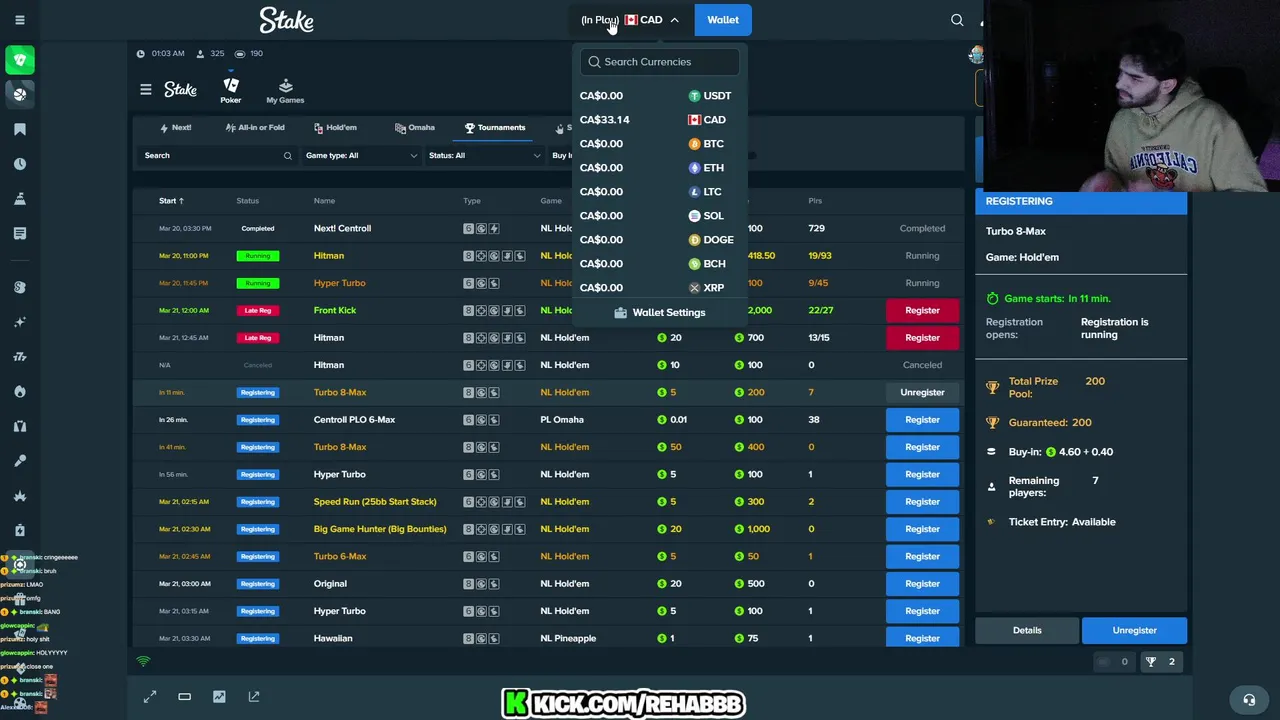
Task: Click the pop-out window icon
Action: tap(254, 697)
